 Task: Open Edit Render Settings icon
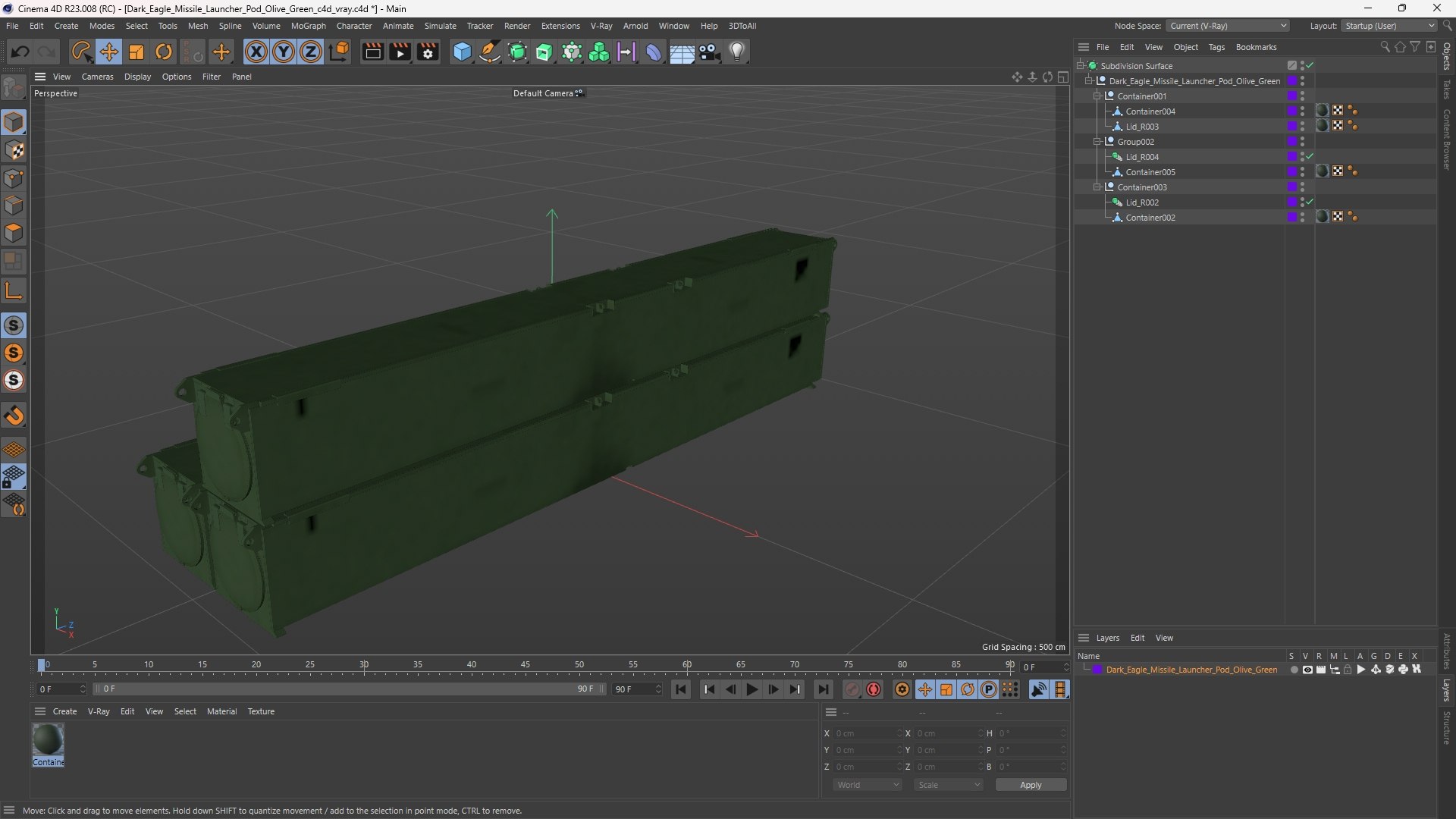[x=428, y=52]
